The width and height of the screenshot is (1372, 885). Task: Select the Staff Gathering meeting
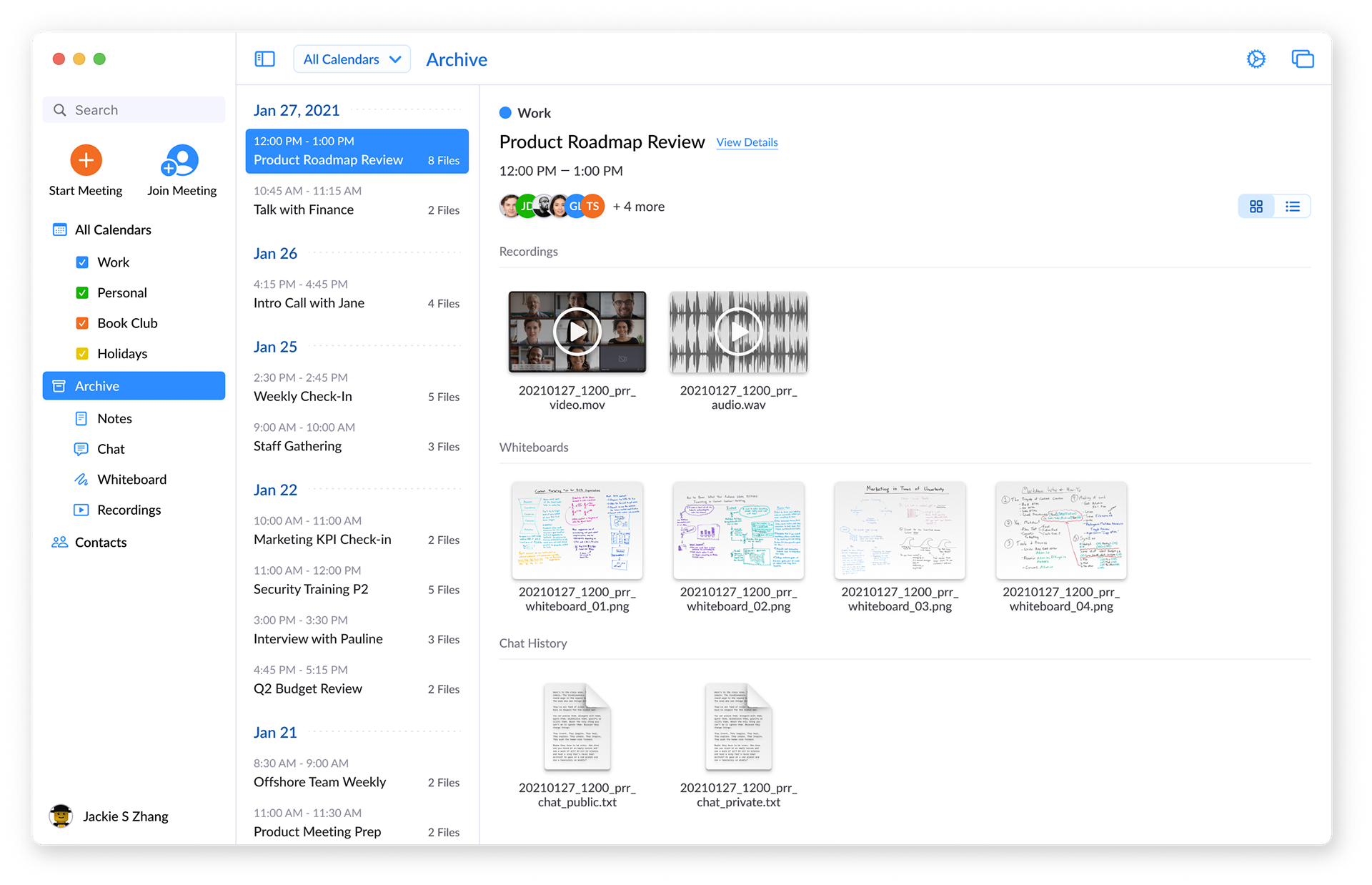[357, 437]
